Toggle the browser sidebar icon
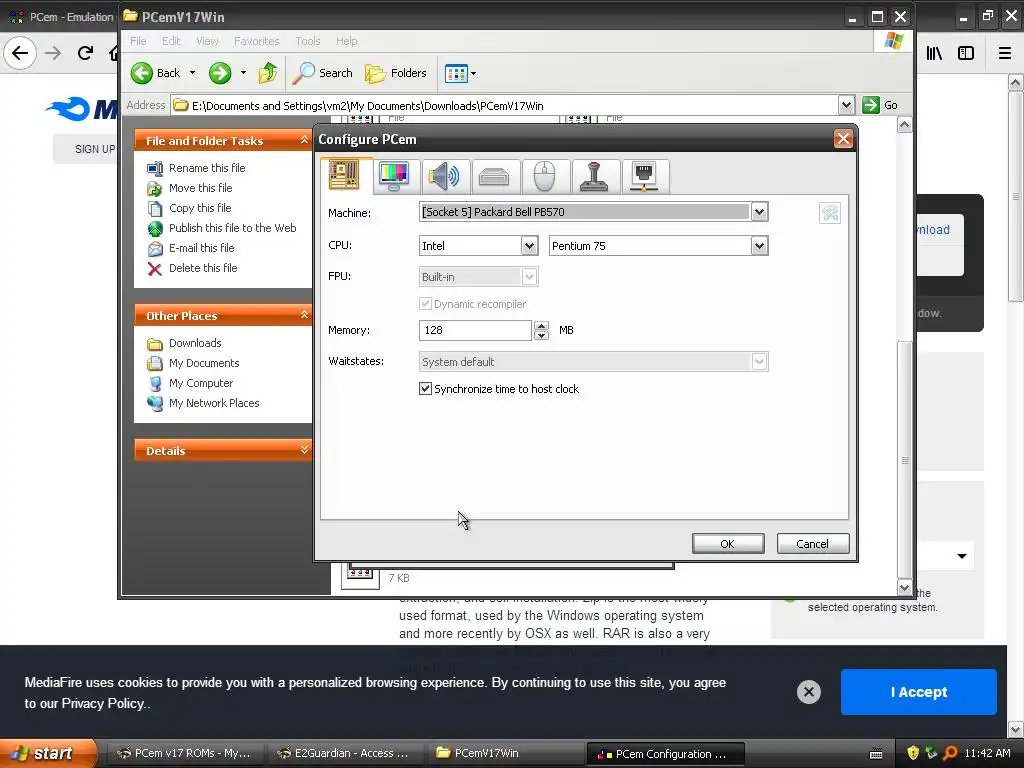The width and height of the screenshot is (1024, 768). pyautogui.click(x=966, y=53)
